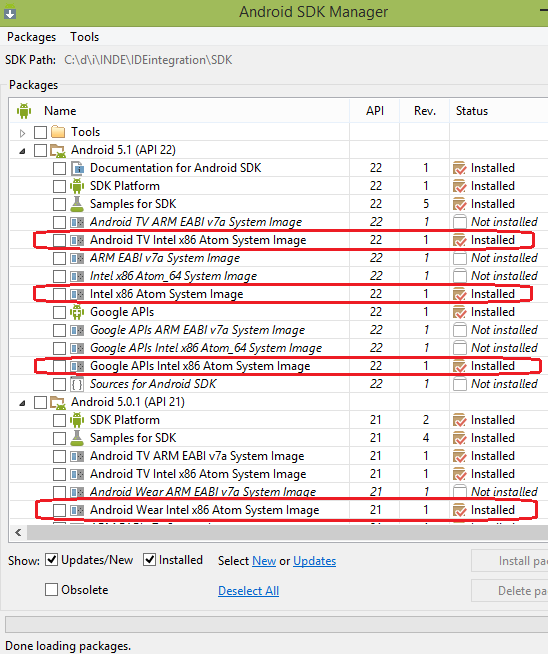Screen dimensions: 548x654
Task: Collapse the Android 5.0.1 (API 21) node
Action: point(23,403)
